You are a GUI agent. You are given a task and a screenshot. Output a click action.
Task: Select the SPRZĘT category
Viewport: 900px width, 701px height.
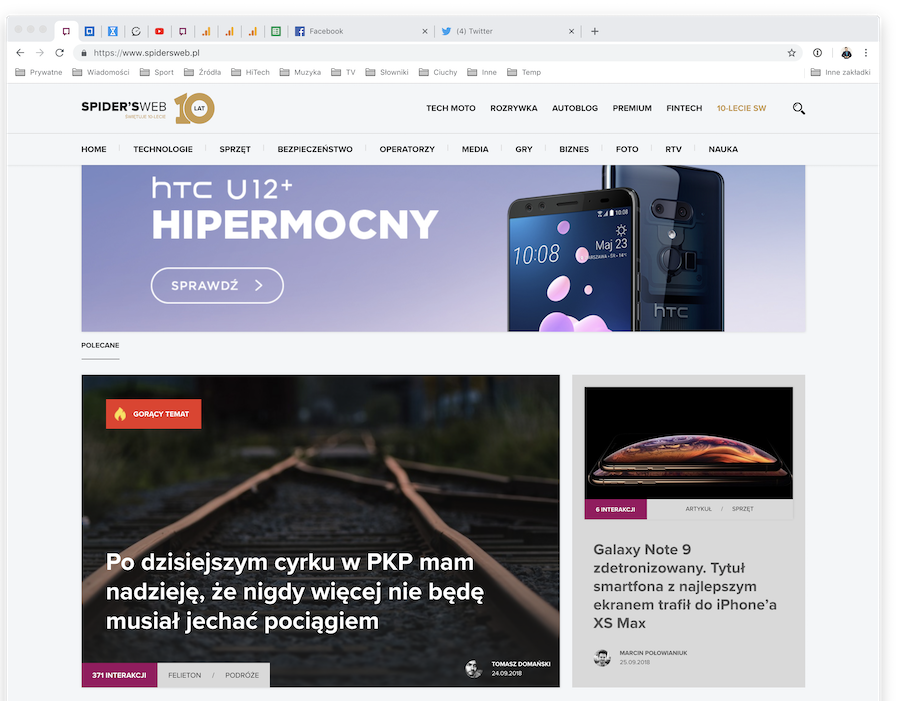point(235,149)
